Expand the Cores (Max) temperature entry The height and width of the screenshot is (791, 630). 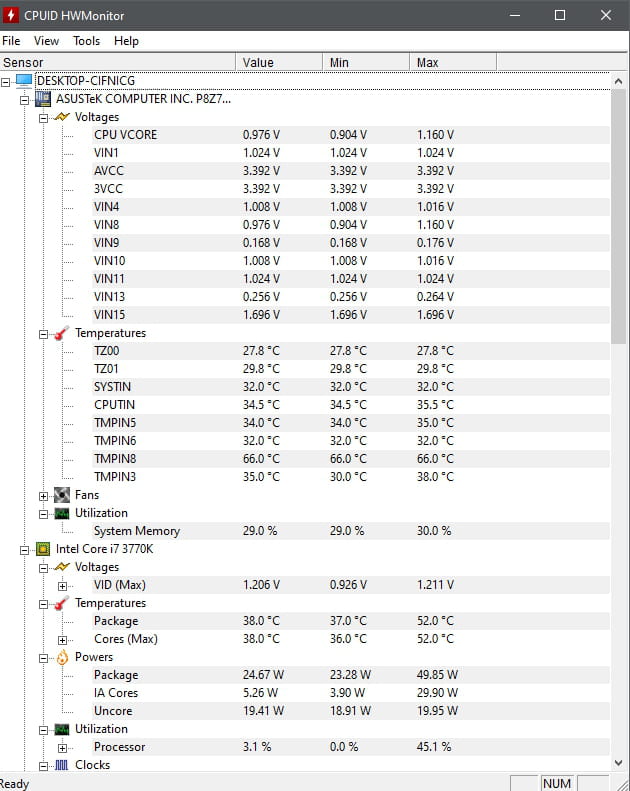tap(62, 640)
